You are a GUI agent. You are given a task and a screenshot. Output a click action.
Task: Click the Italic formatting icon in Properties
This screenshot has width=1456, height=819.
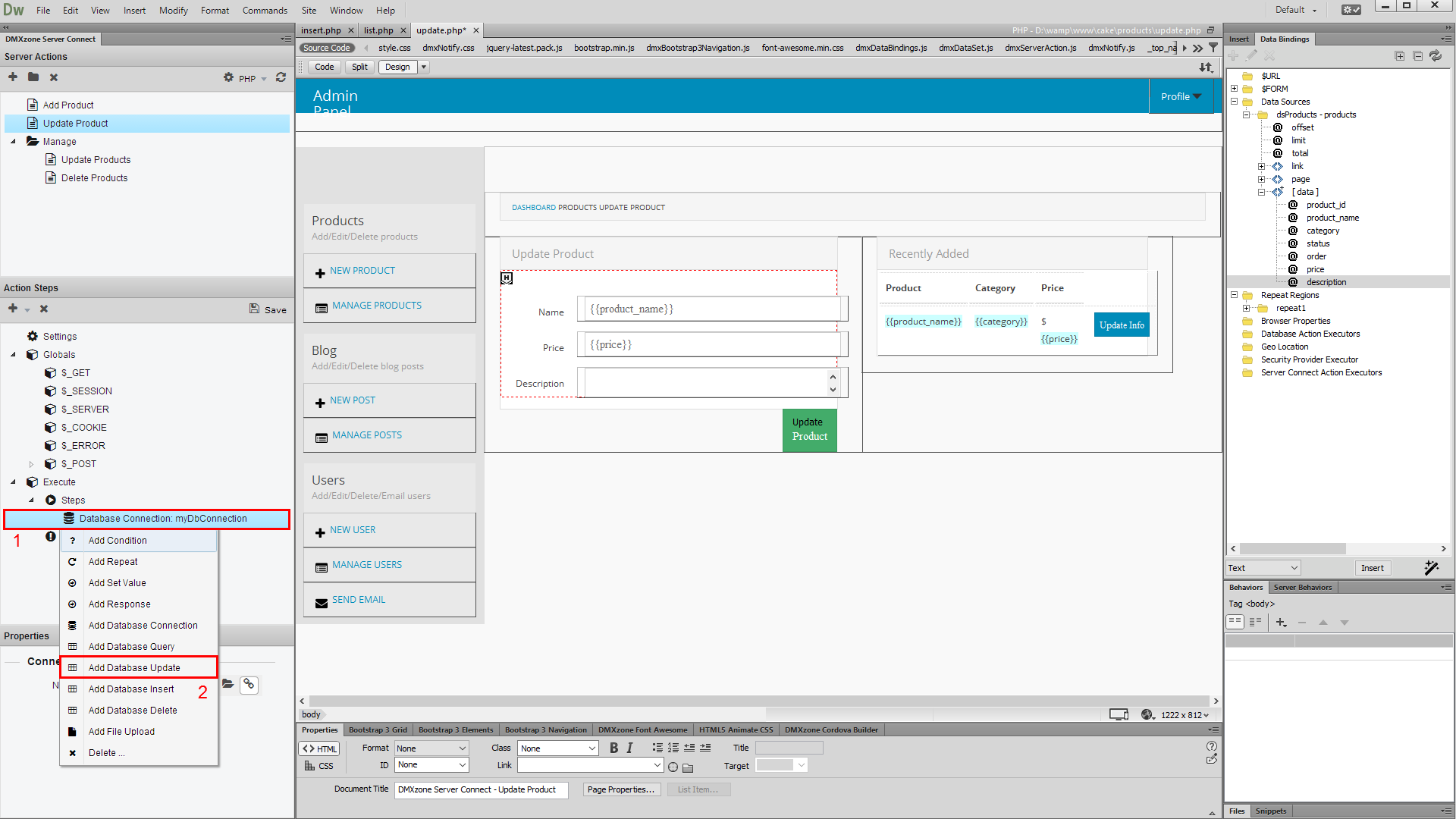click(629, 748)
